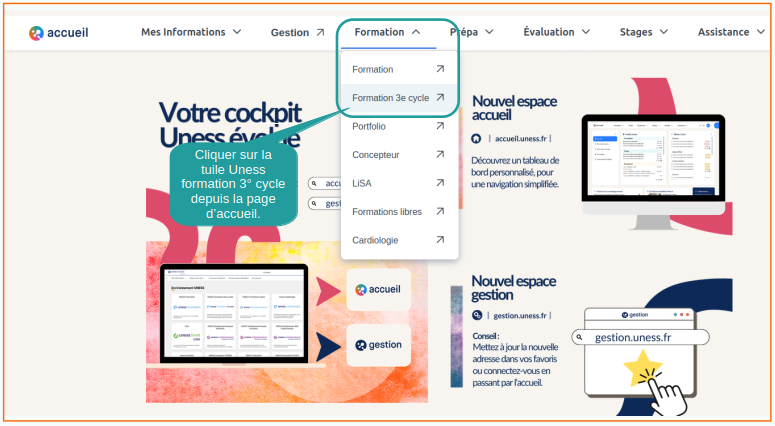Viewport: 775px width, 426px height.
Task: Collapse the Formation menu chevron
Action: (x=416, y=32)
